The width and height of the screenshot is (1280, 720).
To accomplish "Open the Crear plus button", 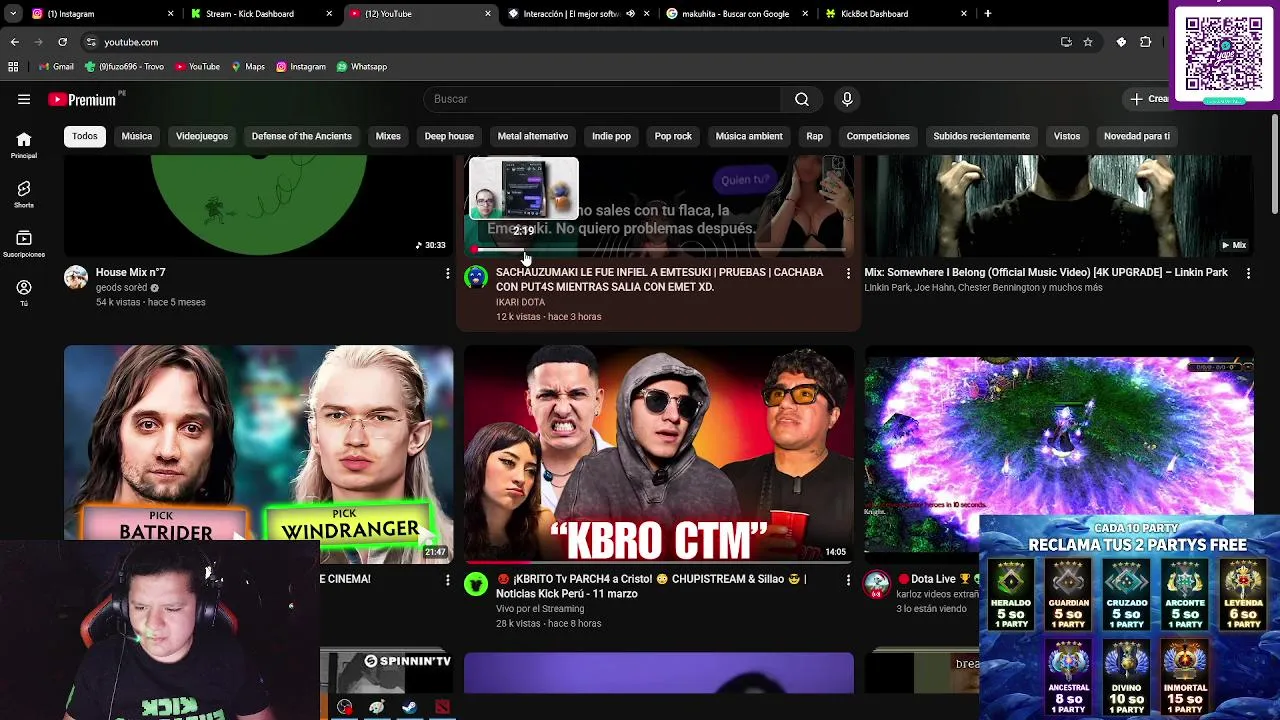I will click(x=1150, y=99).
